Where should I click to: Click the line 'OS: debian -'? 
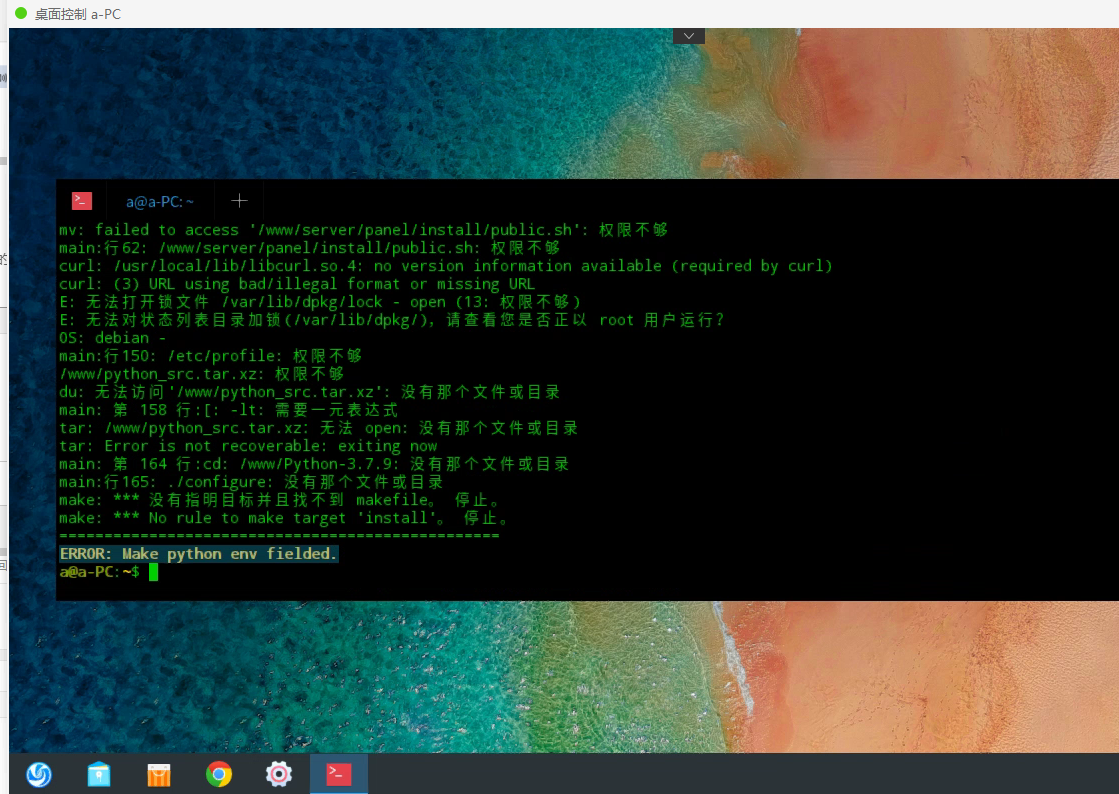[x=113, y=337]
